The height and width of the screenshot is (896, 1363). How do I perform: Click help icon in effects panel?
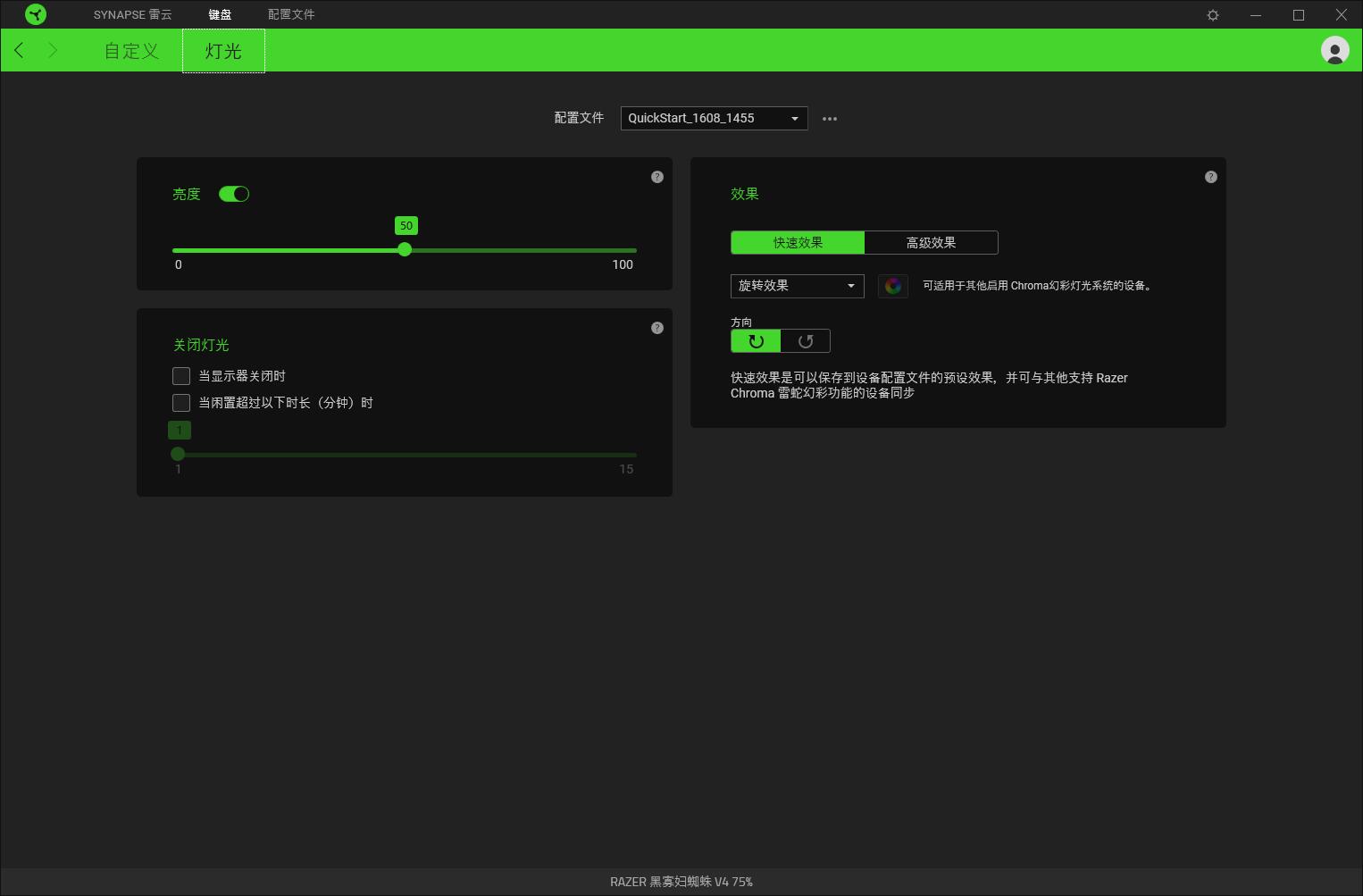point(1211,177)
